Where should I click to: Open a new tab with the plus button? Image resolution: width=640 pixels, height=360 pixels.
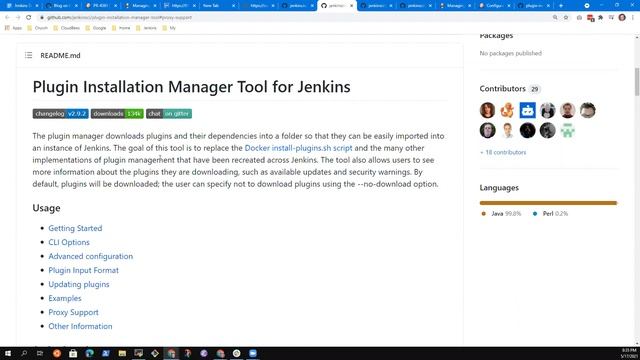tap(561, 6)
